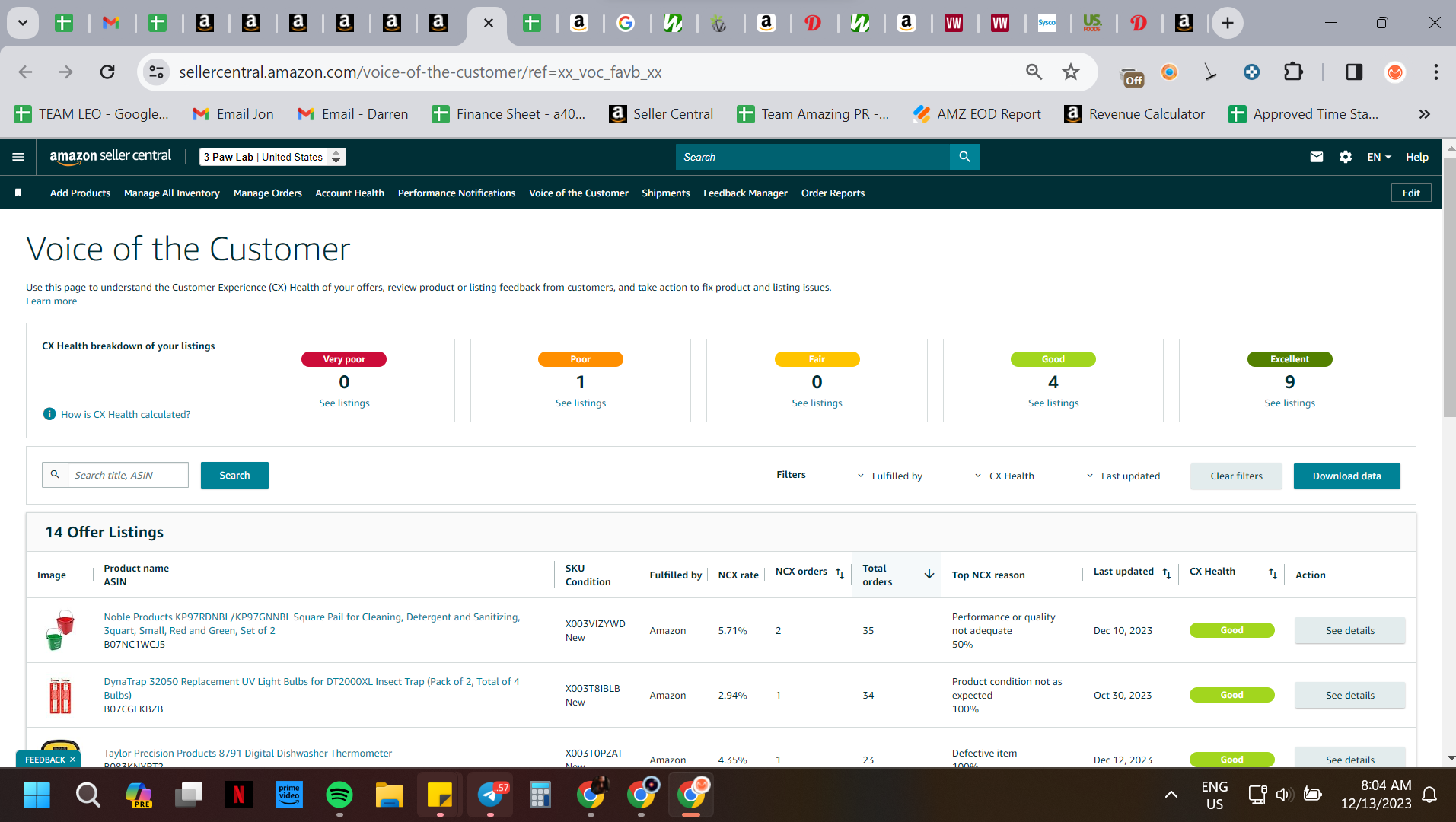Open the messages envelope icon

(x=1316, y=157)
